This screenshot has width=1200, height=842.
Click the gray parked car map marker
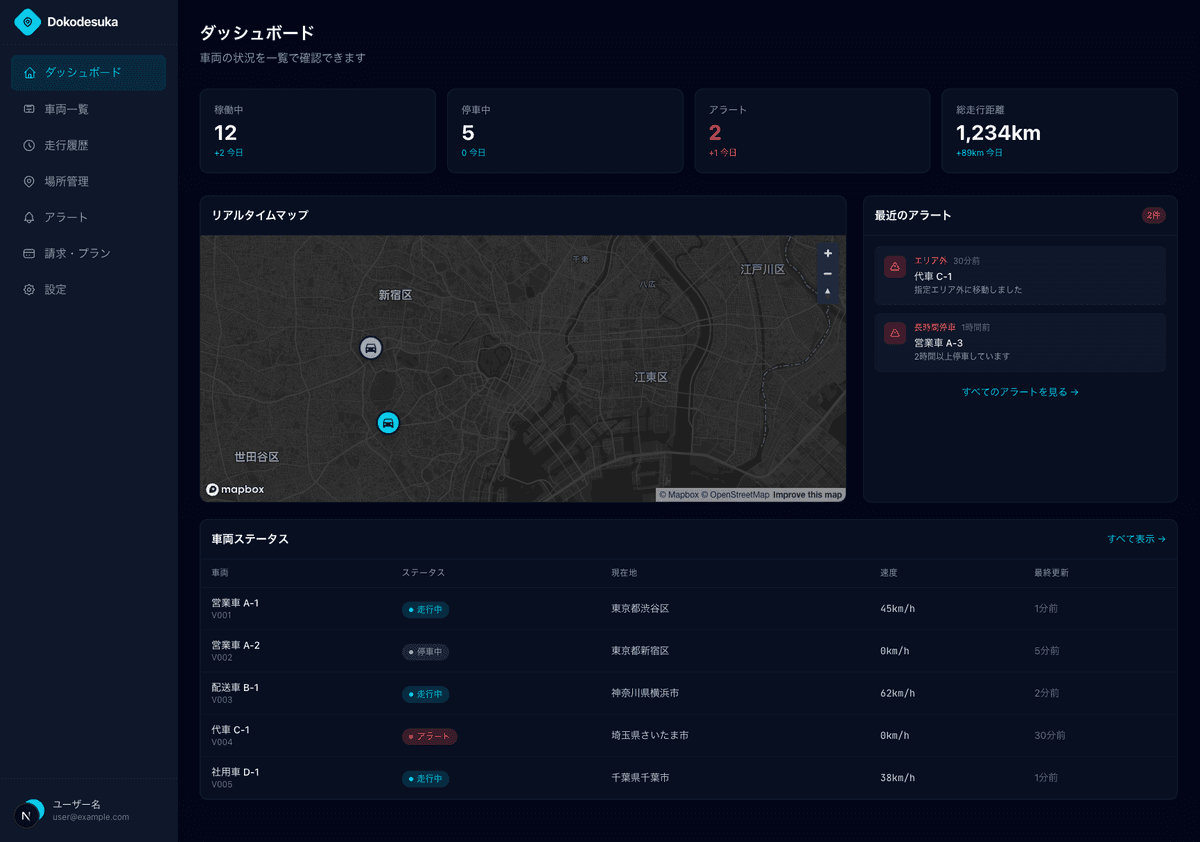point(371,348)
